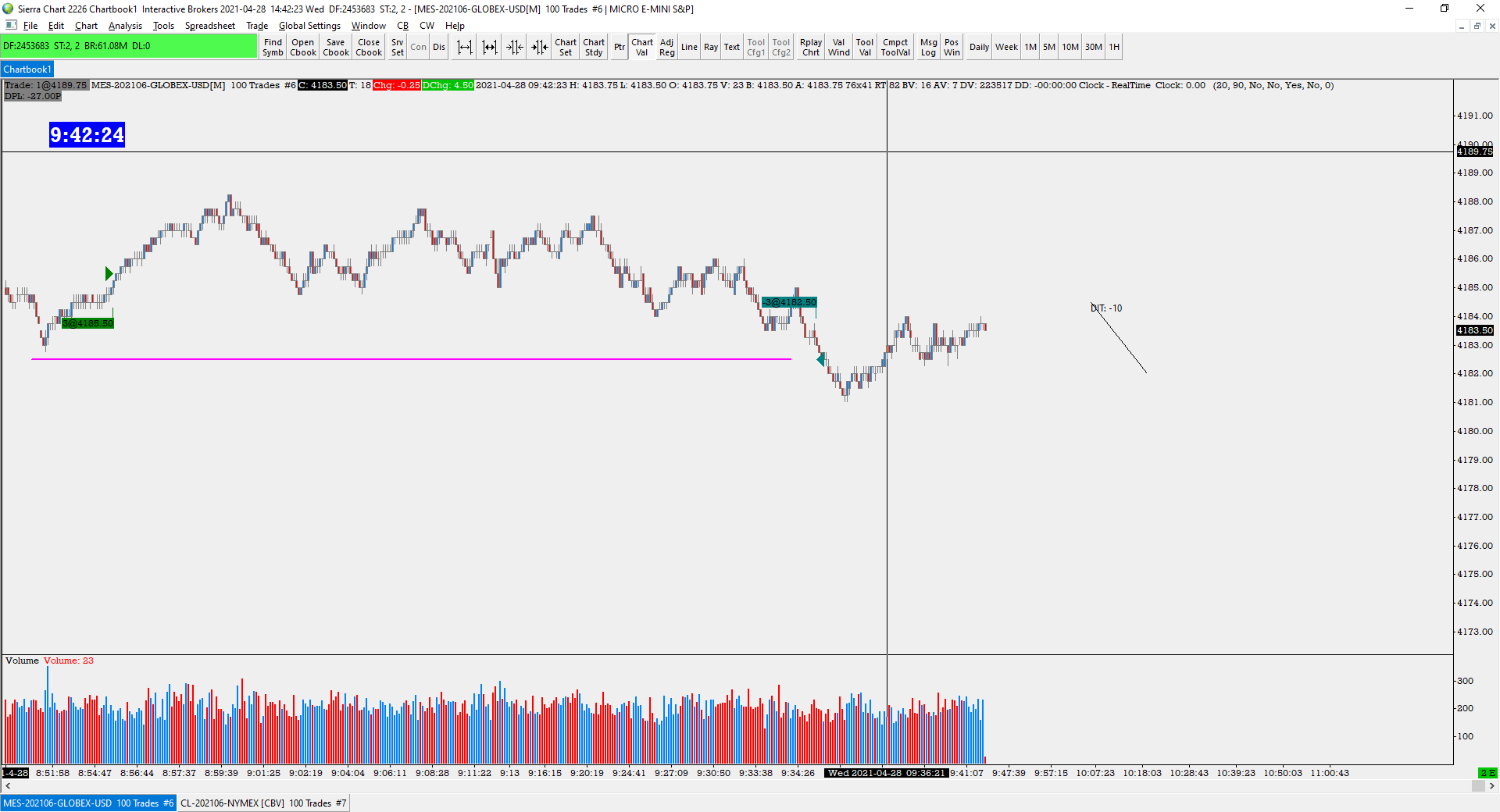
Task: Click the compress bar spacing icon
Action: (x=490, y=47)
